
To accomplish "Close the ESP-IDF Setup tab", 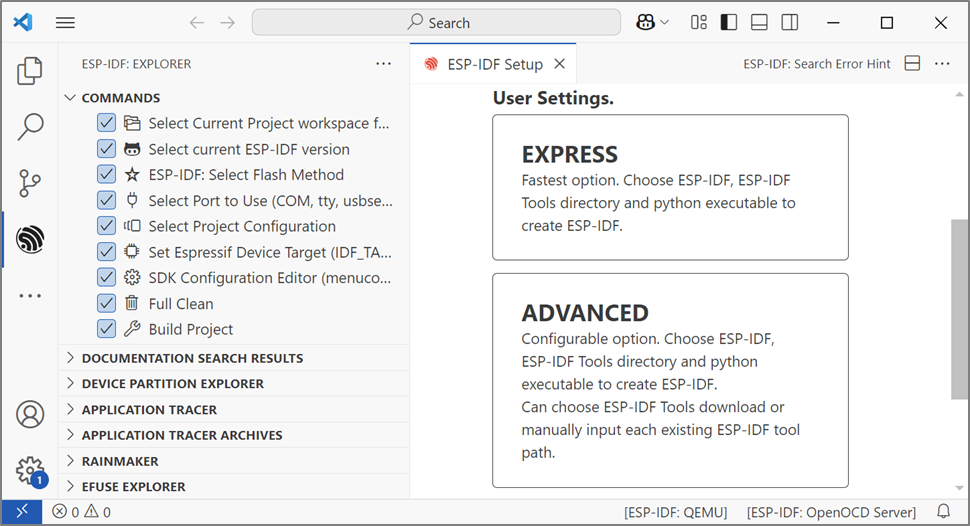I will coord(559,64).
